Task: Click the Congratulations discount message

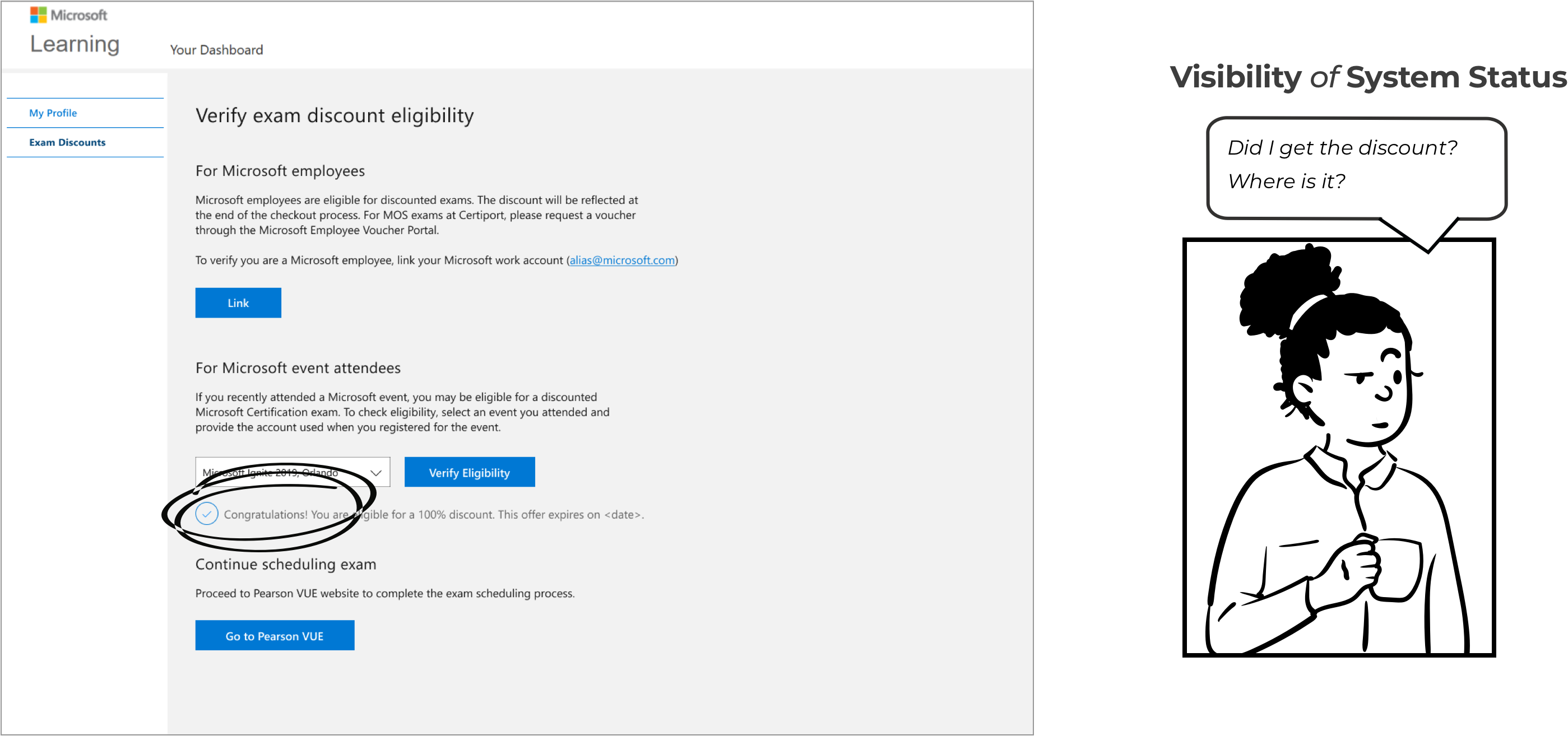Action: [x=433, y=515]
